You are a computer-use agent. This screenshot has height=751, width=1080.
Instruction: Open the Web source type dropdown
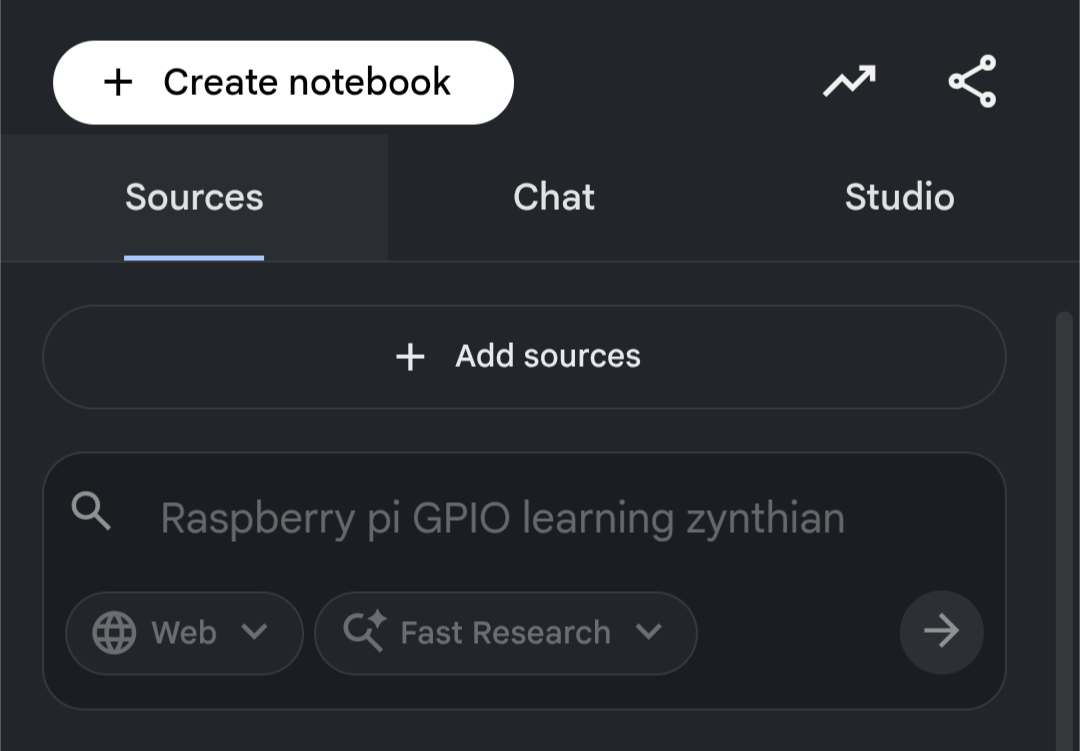tap(184, 633)
